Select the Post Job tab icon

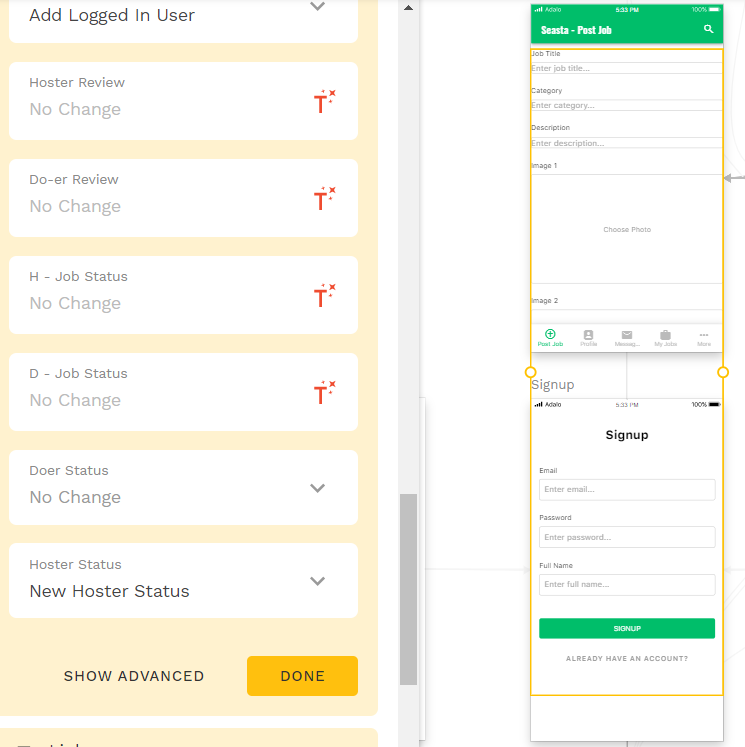point(550,334)
